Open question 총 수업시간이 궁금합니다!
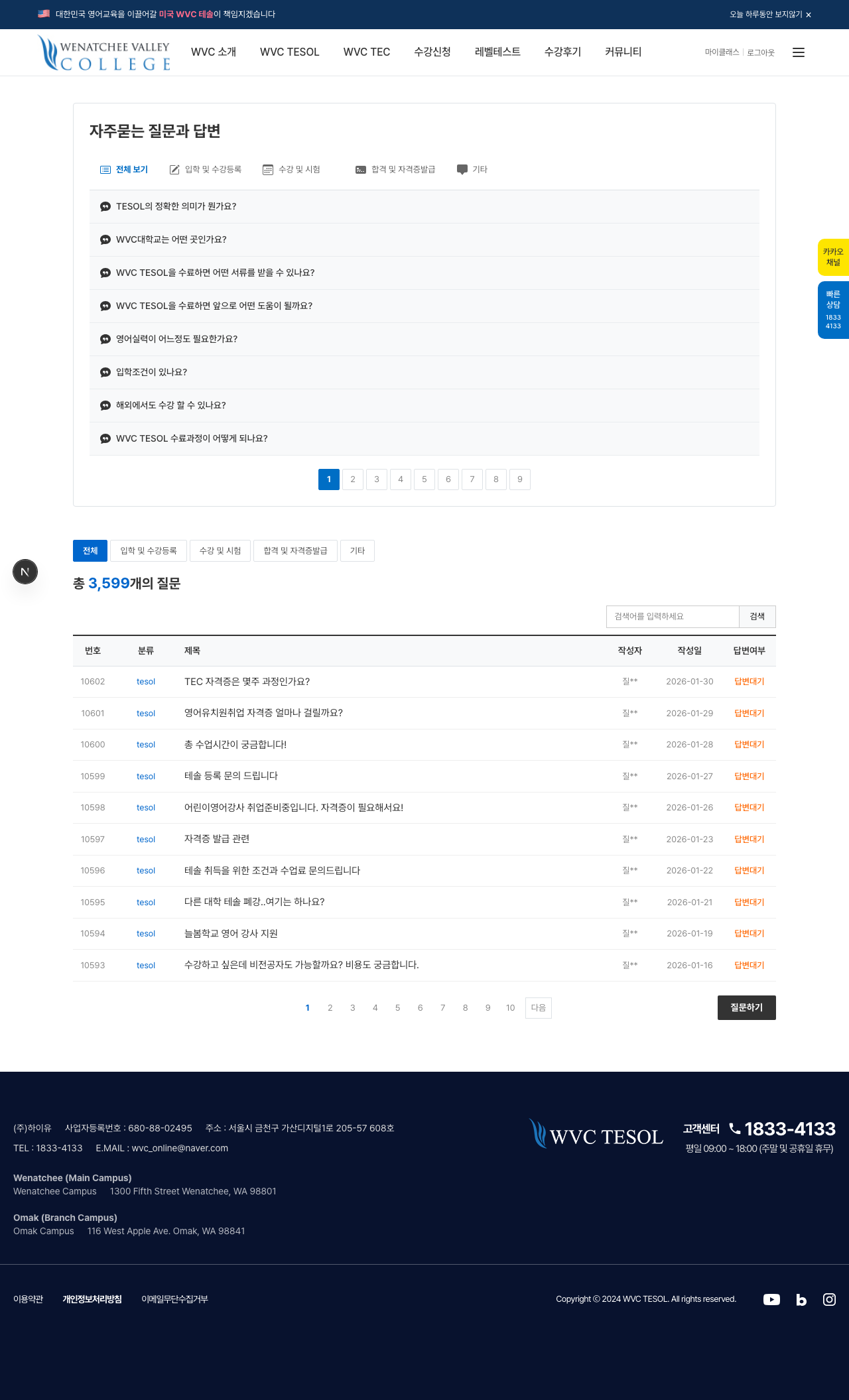Viewport: 849px width, 1400px height. 235,745
